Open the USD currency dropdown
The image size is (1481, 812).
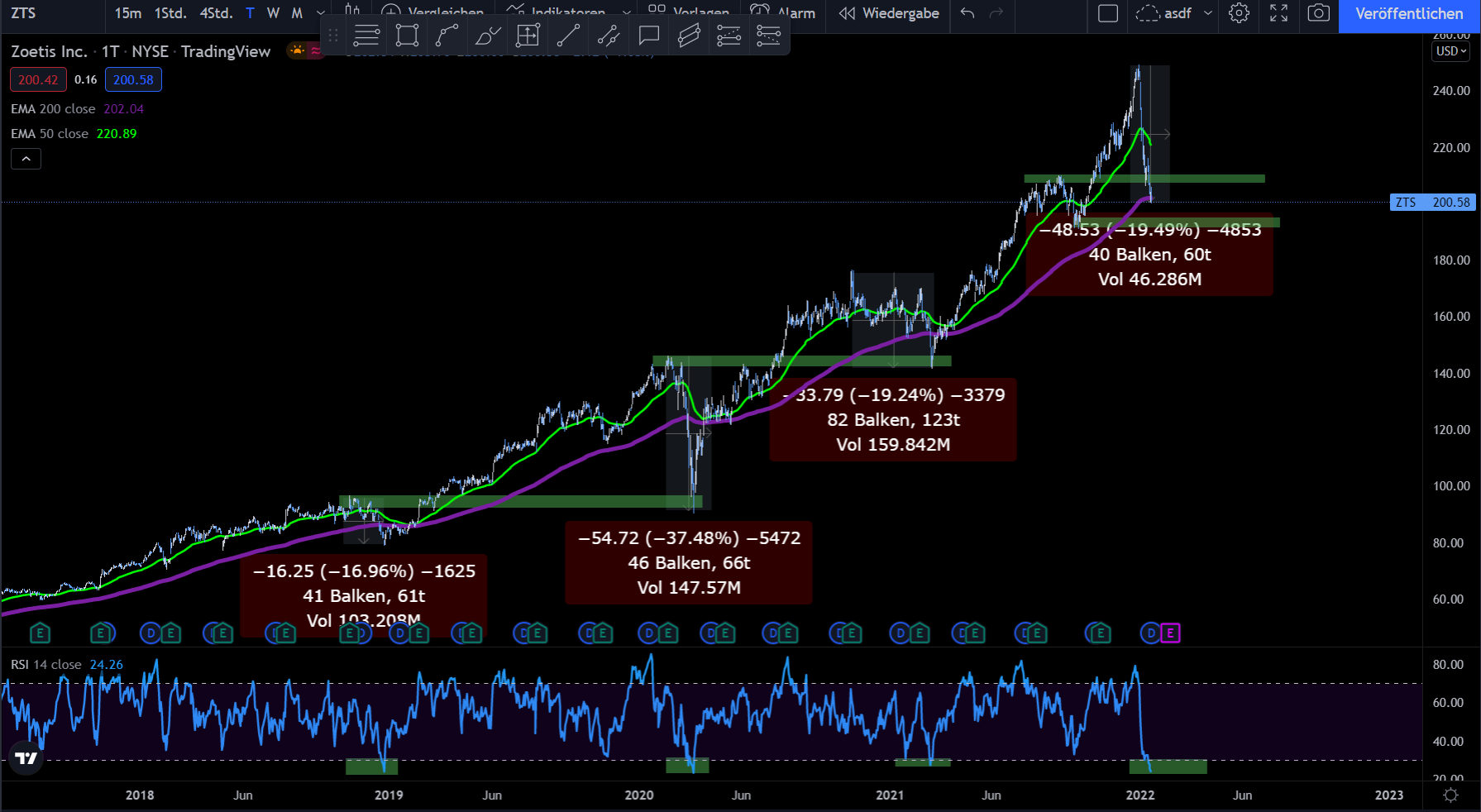coord(1451,51)
